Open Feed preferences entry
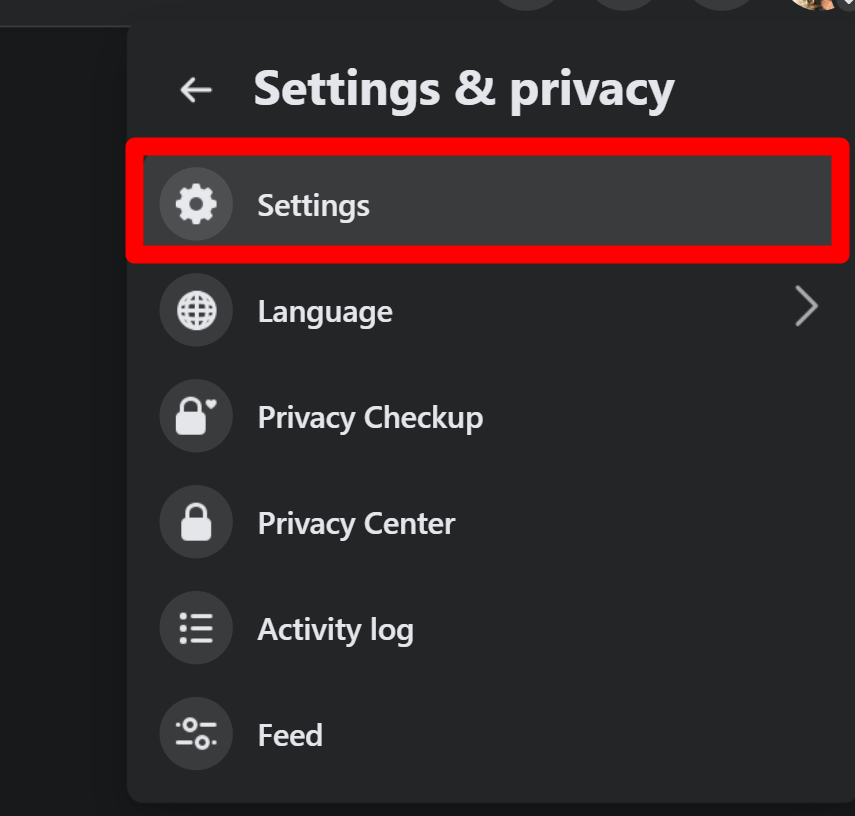This screenshot has width=855, height=816. click(x=290, y=735)
